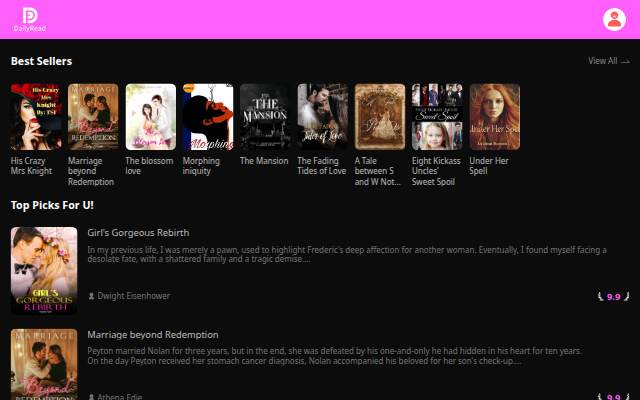Click View All for Best Sellers
640x400 pixels.
tap(609, 61)
